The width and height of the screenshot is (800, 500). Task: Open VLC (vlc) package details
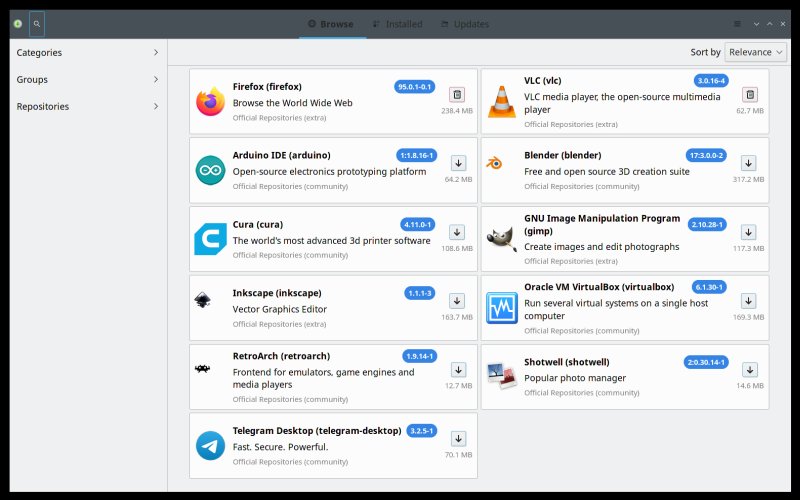[625, 102]
